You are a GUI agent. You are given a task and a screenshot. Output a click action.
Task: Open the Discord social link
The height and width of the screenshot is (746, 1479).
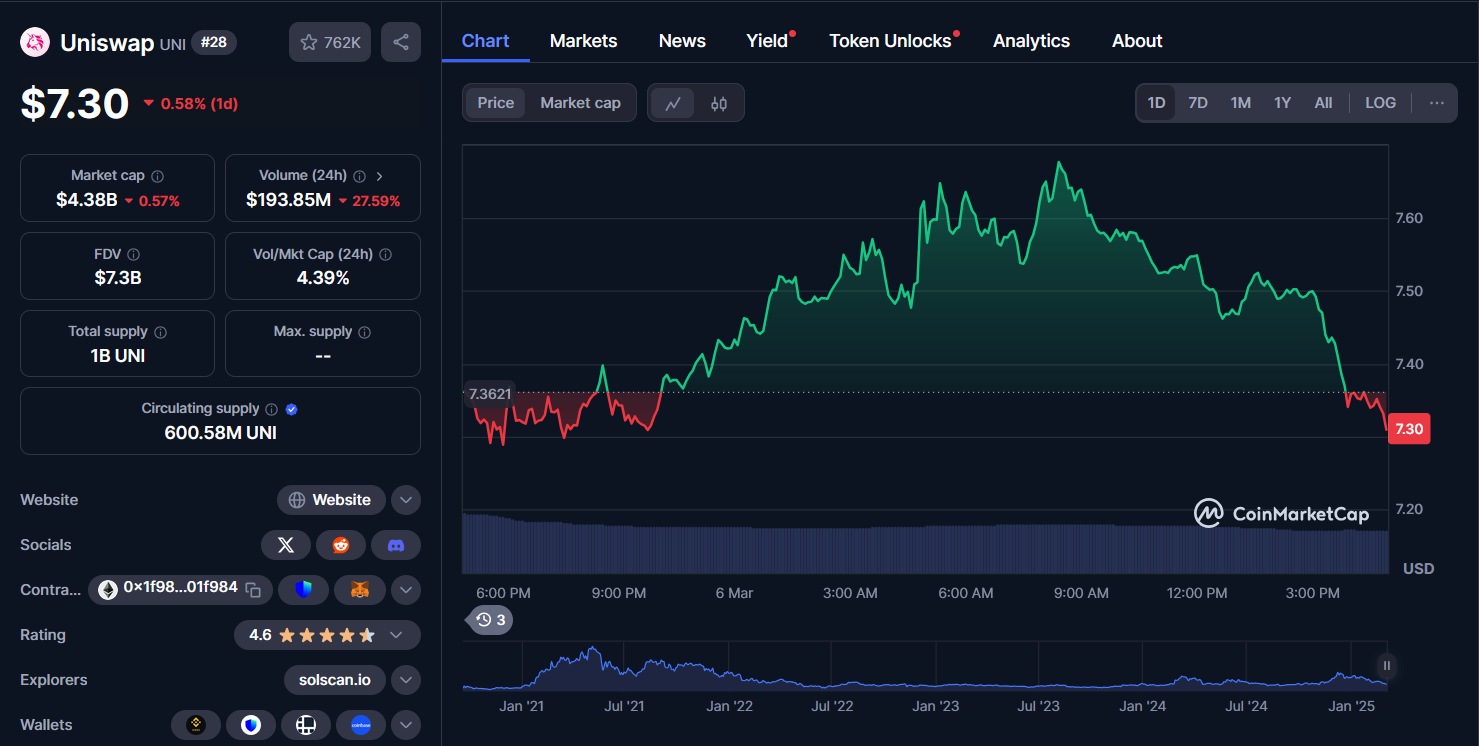point(396,545)
